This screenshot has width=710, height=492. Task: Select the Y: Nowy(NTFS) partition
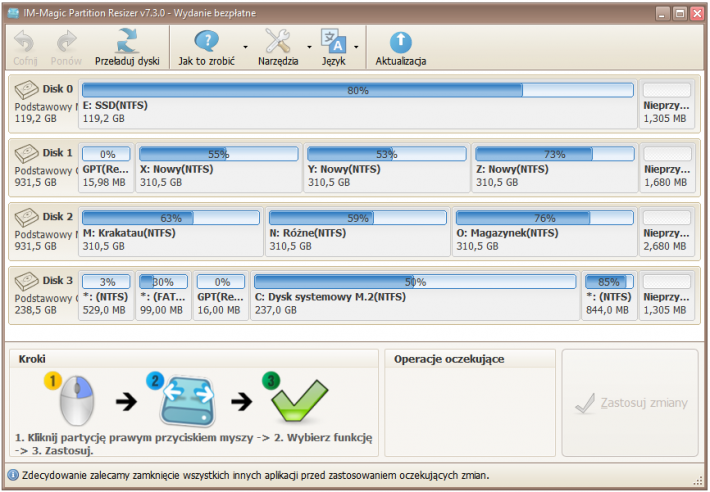(x=387, y=168)
